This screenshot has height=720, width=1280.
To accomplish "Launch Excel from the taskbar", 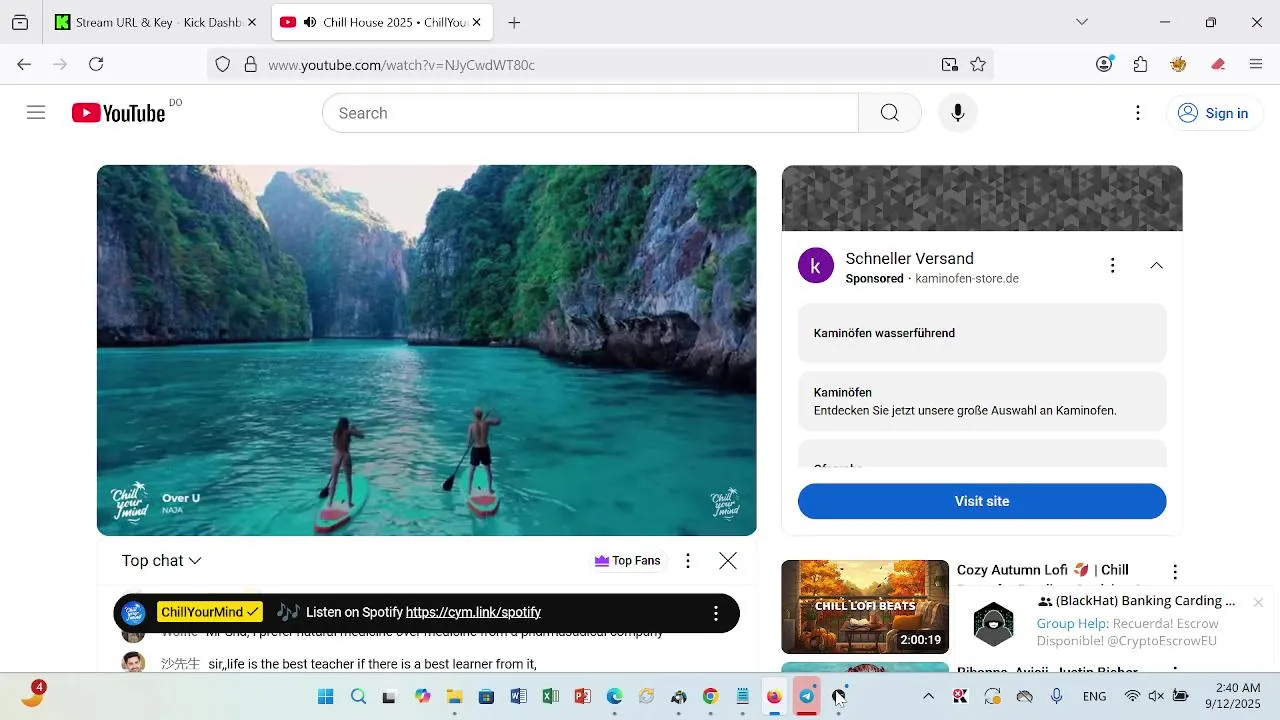I will point(550,696).
